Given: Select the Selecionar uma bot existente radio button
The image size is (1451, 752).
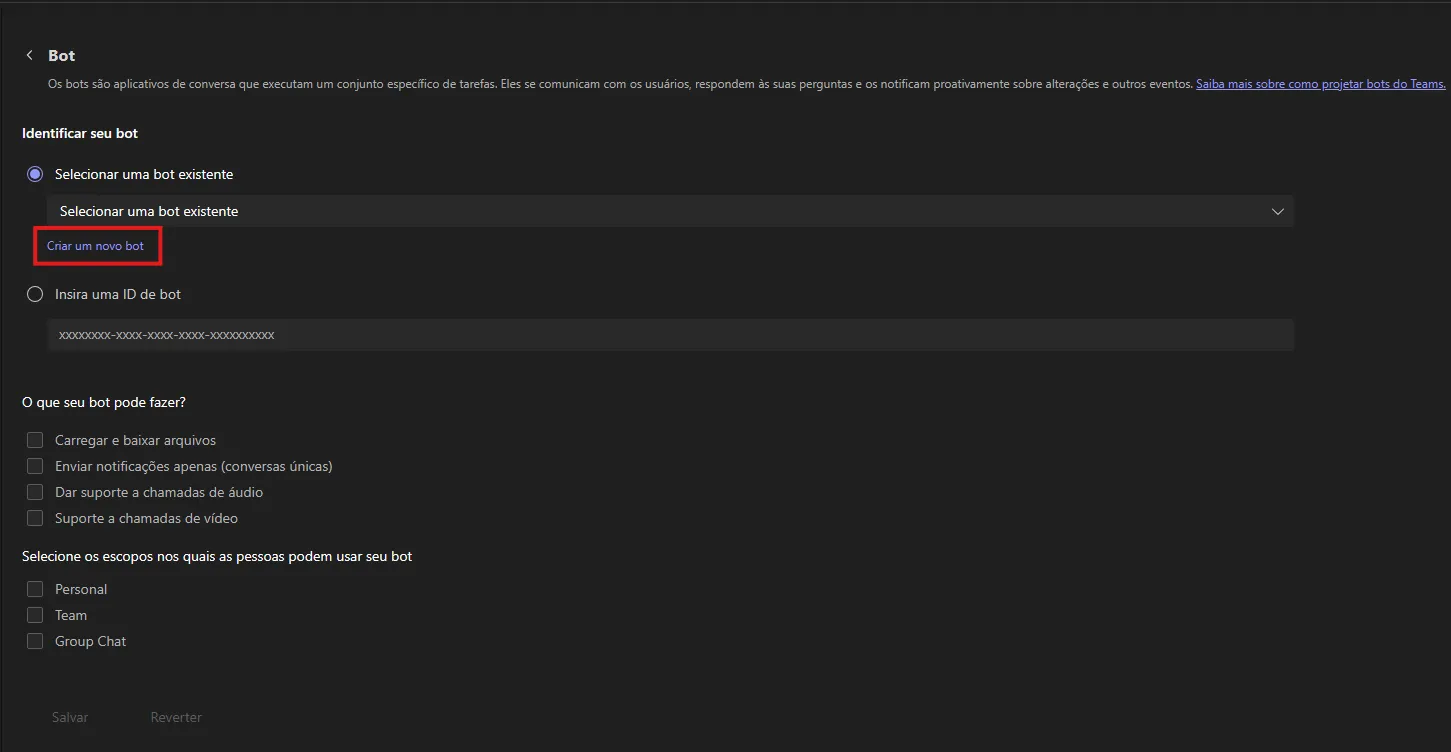Looking at the screenshot, I should (x=35, y=174).
